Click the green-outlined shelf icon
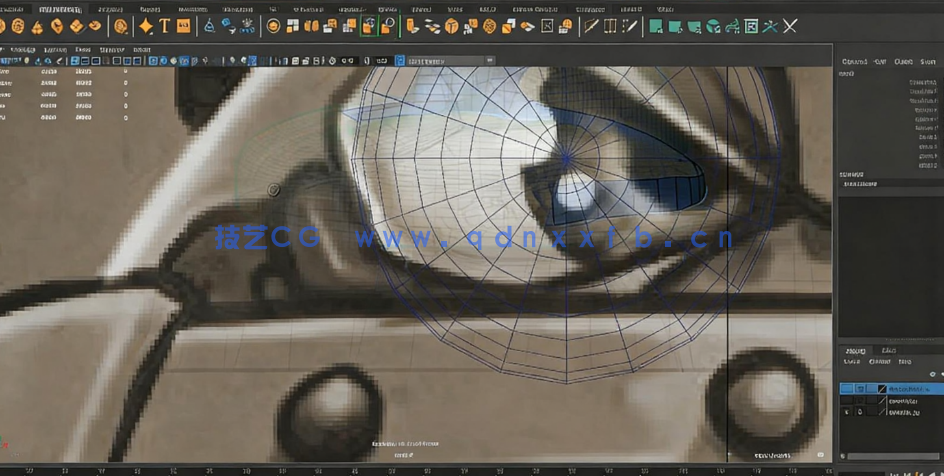This screenshot has width=944, height=476. pos(369,26)
